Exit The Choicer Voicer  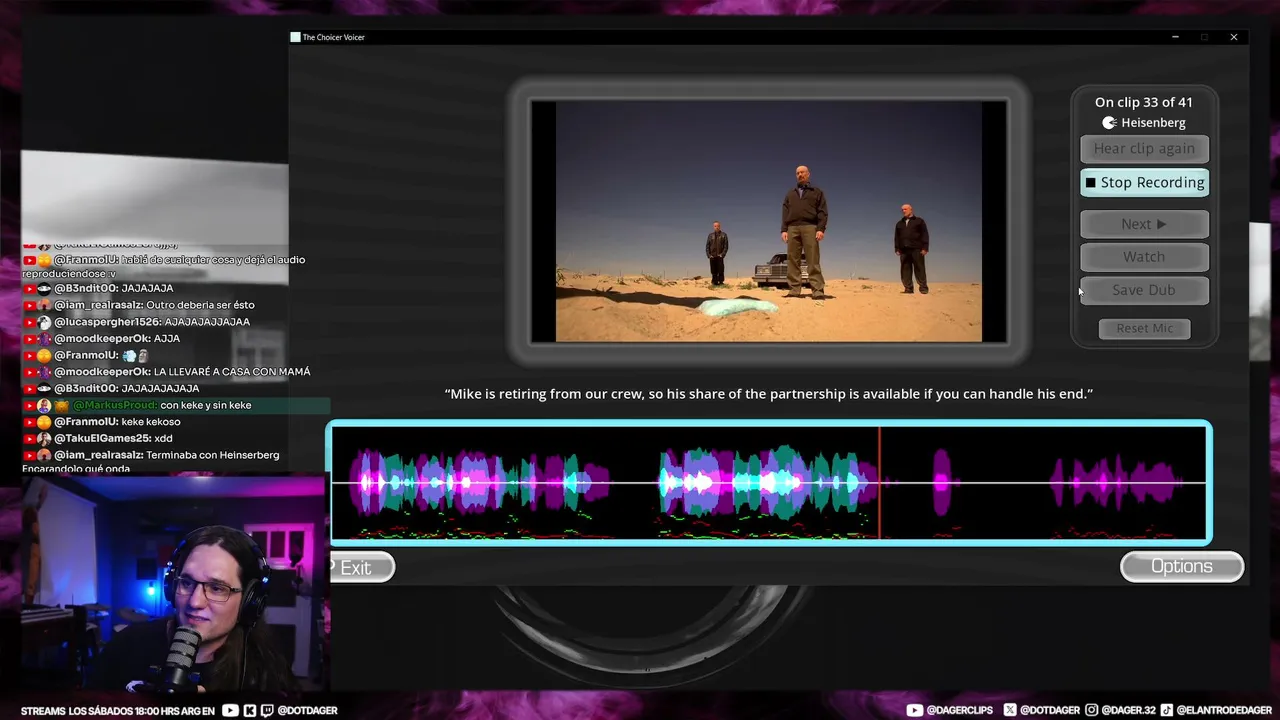tap(361, 567)
